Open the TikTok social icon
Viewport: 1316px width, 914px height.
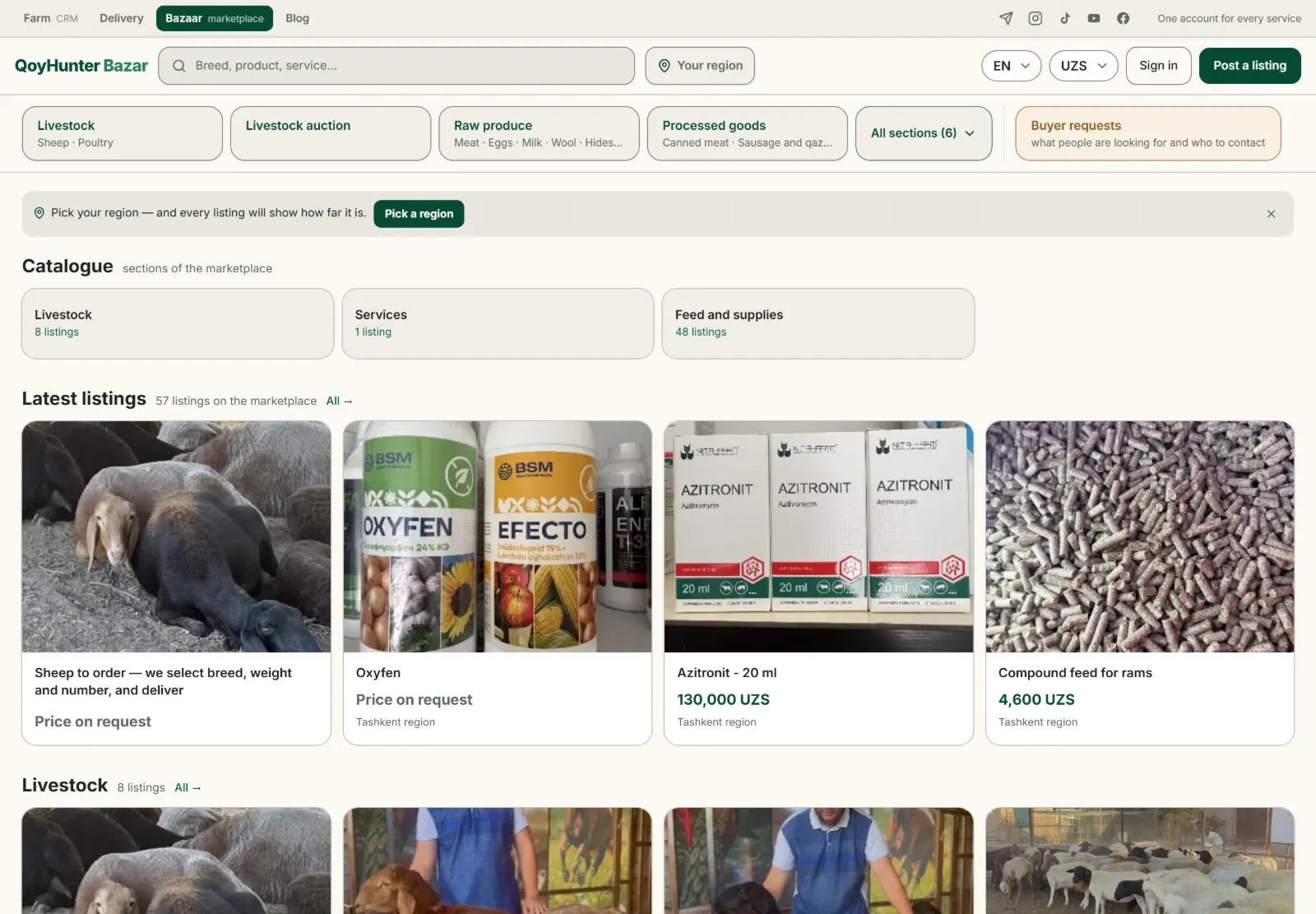pyautogui.click(x=1065, y=18)
